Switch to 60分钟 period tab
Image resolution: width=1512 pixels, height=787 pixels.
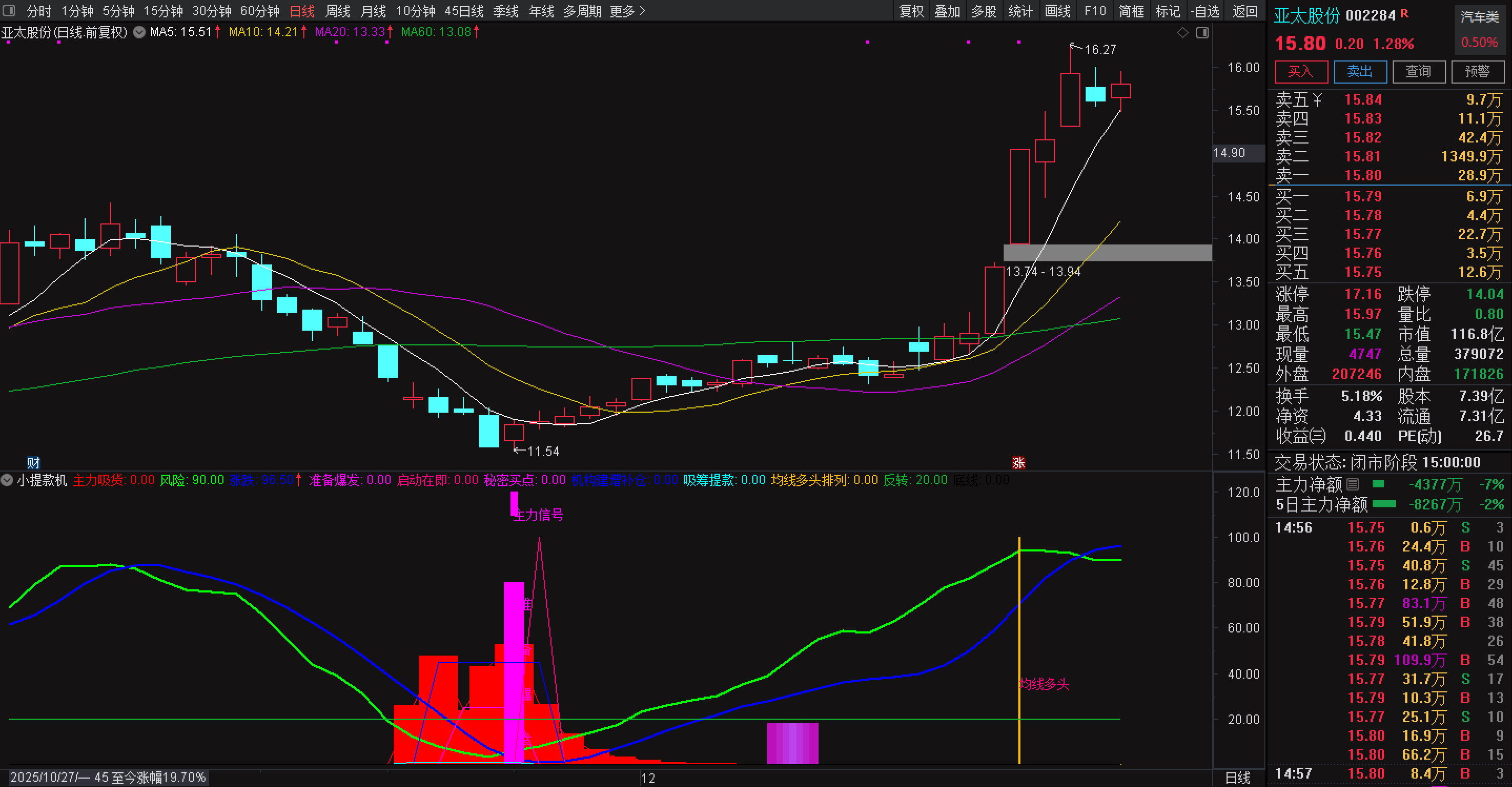[x=259, y=11]
